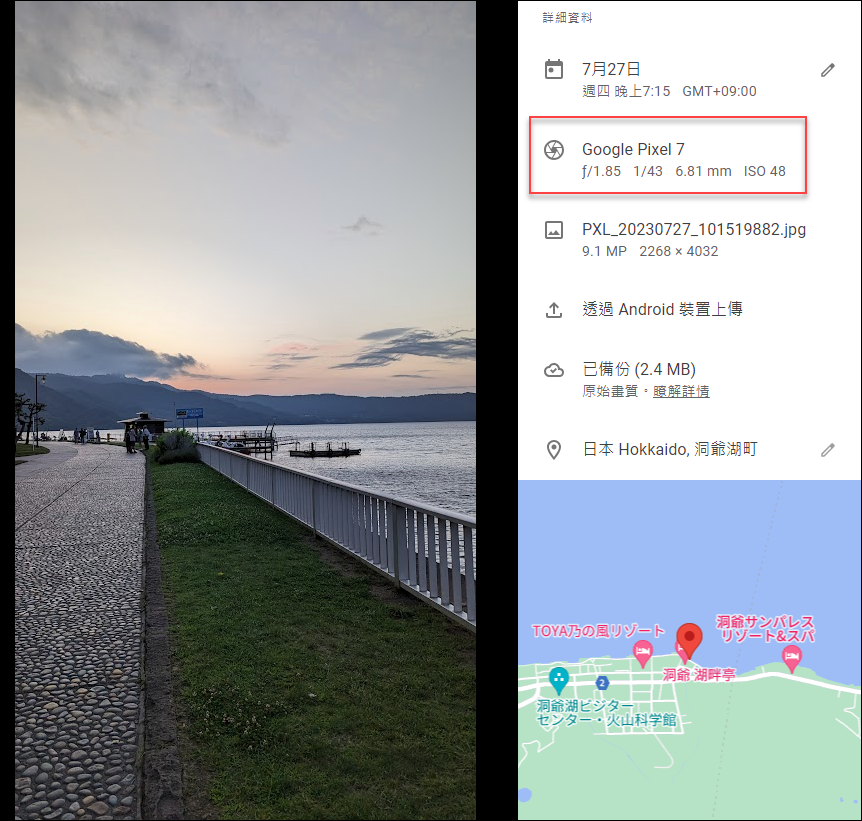The height and width of the screenshot is (821, 862).
Task: Click TOYA乃の風リゾート hotel pin
Action: point(642,653)
